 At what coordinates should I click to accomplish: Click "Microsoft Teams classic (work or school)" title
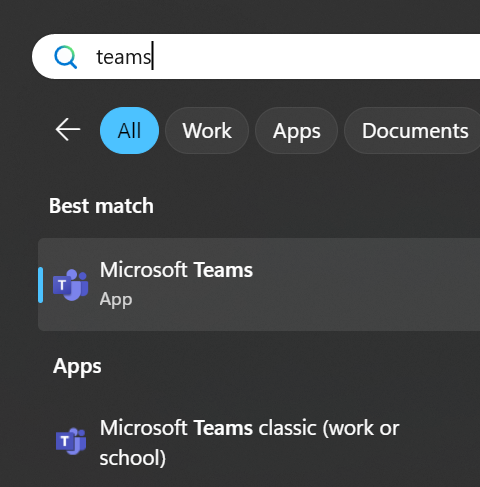click(249, 442)
